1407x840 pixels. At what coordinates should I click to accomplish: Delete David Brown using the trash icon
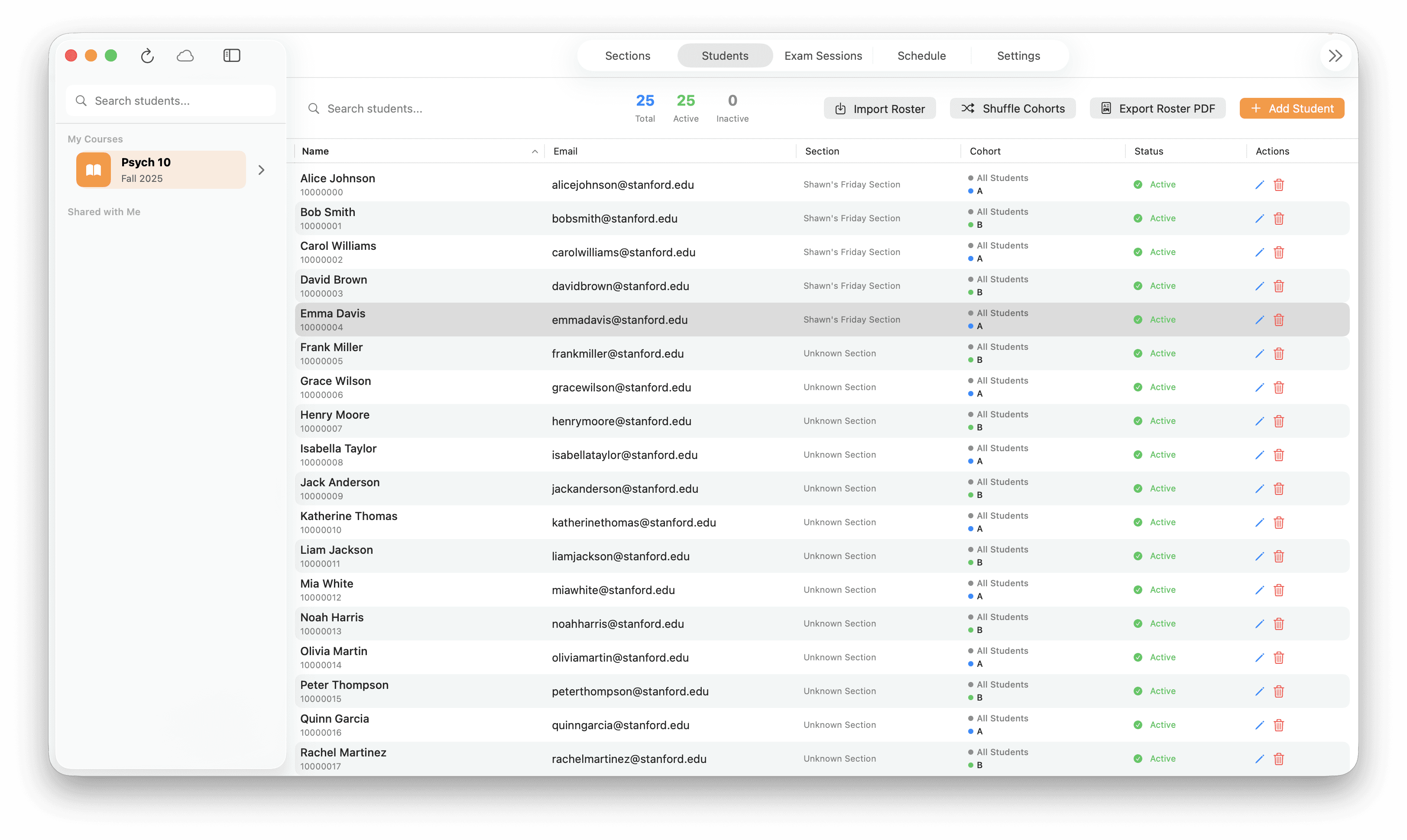[x=1278, y=286]
